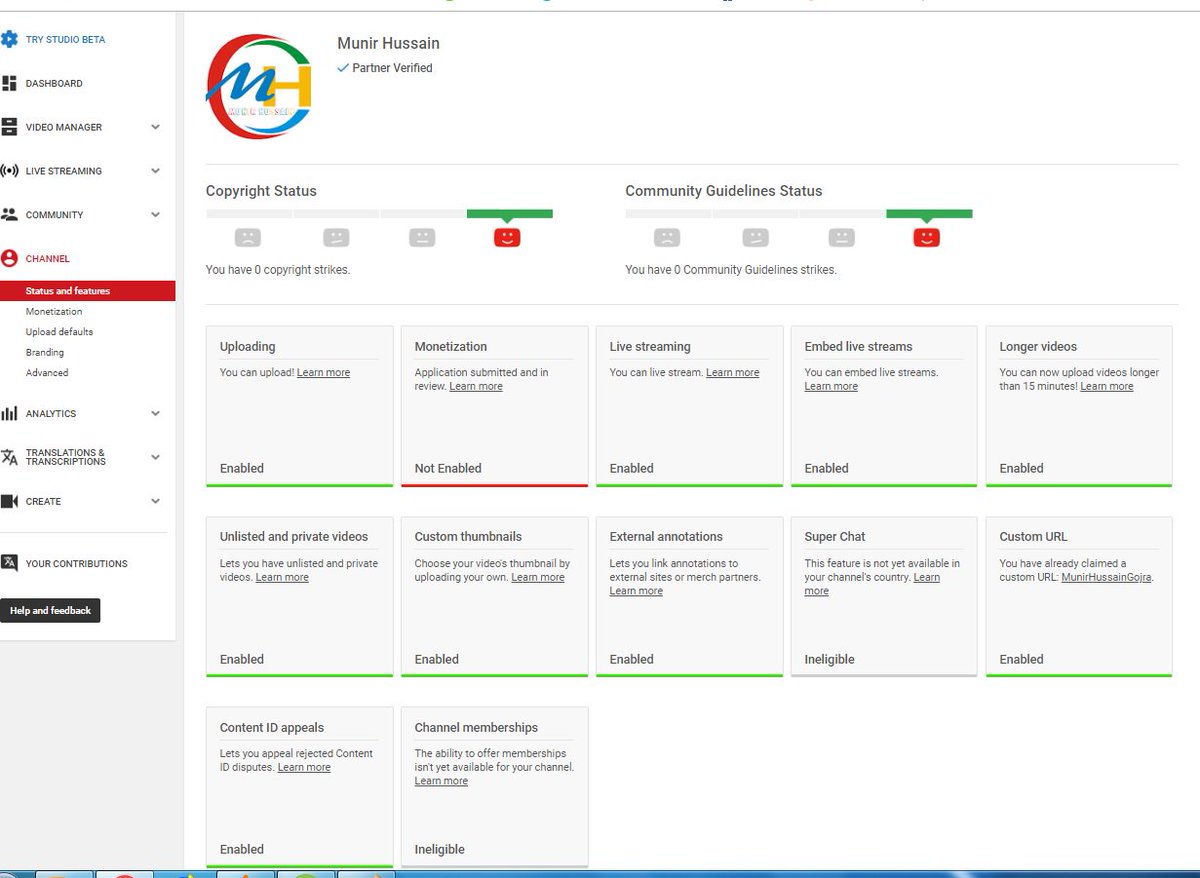This screenshot has height=878, width=1200.
Task: Click the Your Contributions translate icon
Action: [9, 563]
